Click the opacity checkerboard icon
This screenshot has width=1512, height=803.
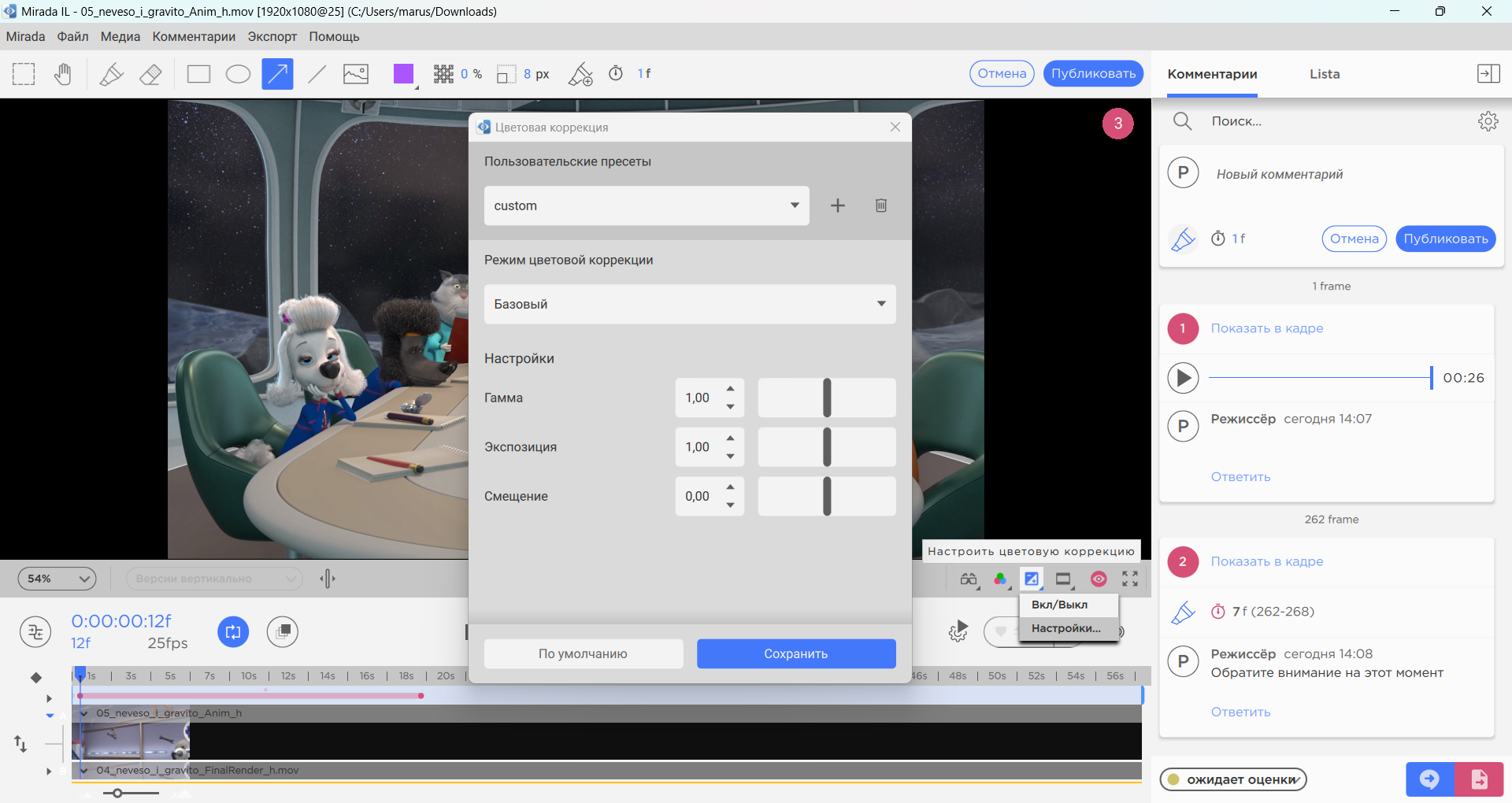(x=443, y=74)
